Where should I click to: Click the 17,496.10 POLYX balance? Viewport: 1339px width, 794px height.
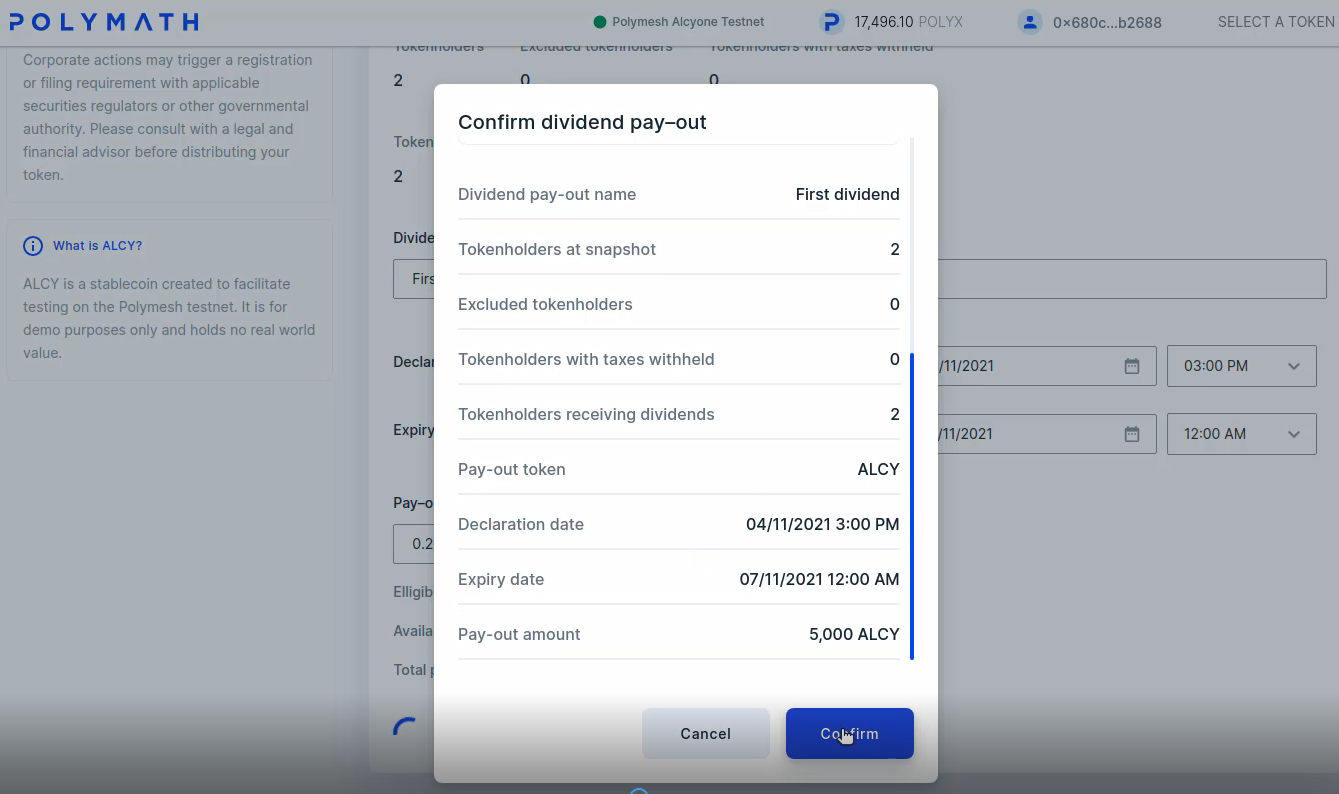coord(908,22)
